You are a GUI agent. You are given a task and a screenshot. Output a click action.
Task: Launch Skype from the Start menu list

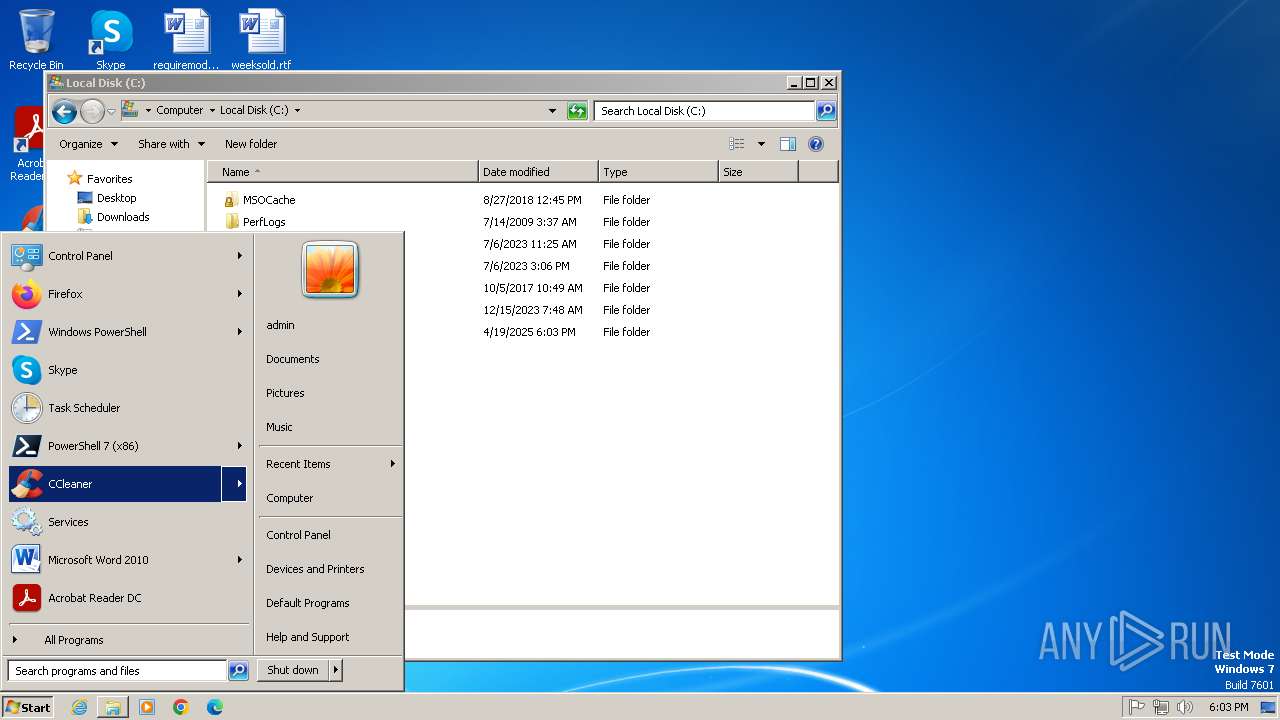coord(128,370)
